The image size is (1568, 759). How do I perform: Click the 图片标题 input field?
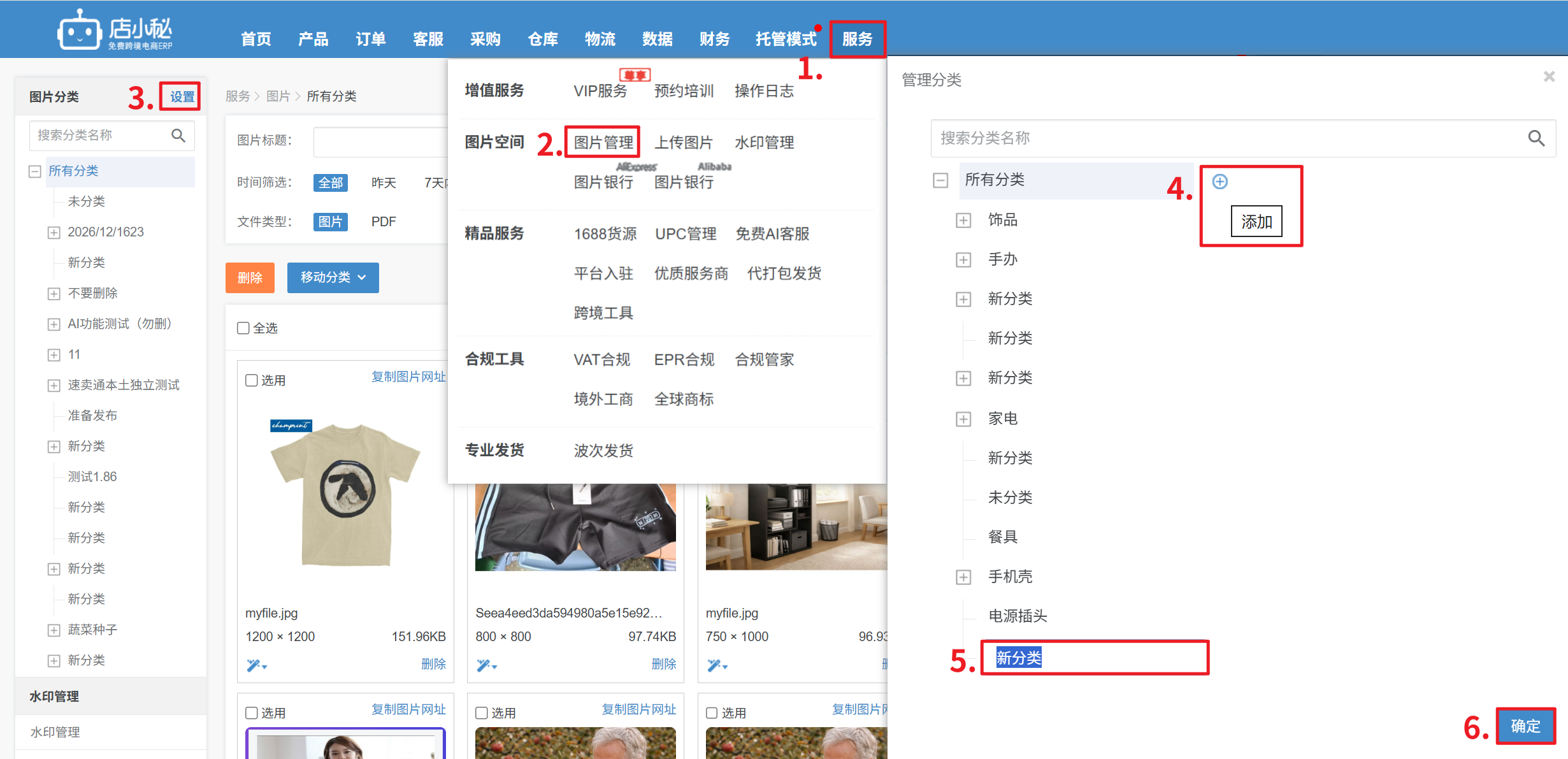pyautogui.click(x=380, y=141)
